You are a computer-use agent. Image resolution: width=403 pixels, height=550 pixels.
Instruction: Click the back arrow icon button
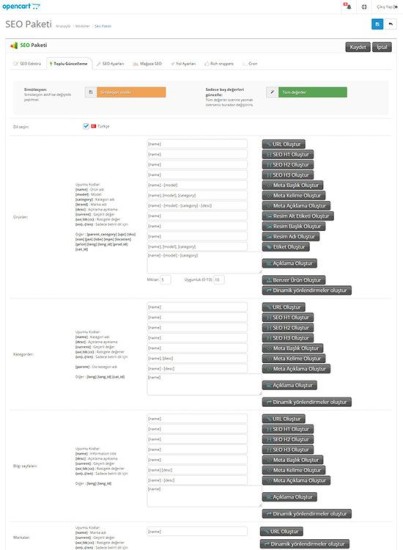(391, 24)
